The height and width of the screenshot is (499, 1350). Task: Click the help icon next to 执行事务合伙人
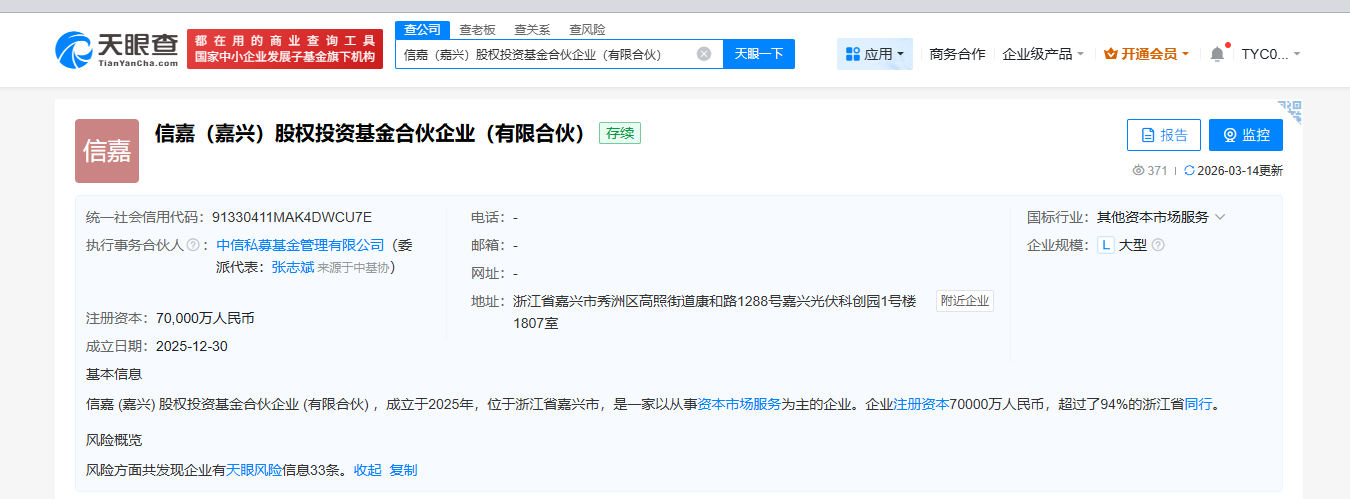193,245
